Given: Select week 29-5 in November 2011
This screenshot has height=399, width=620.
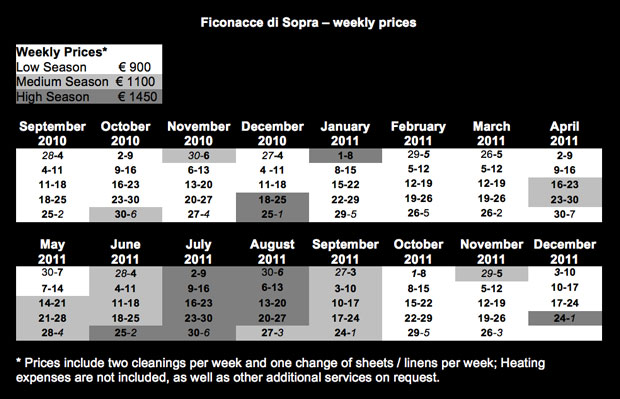Looking at the screenshot, I should 491,274.
